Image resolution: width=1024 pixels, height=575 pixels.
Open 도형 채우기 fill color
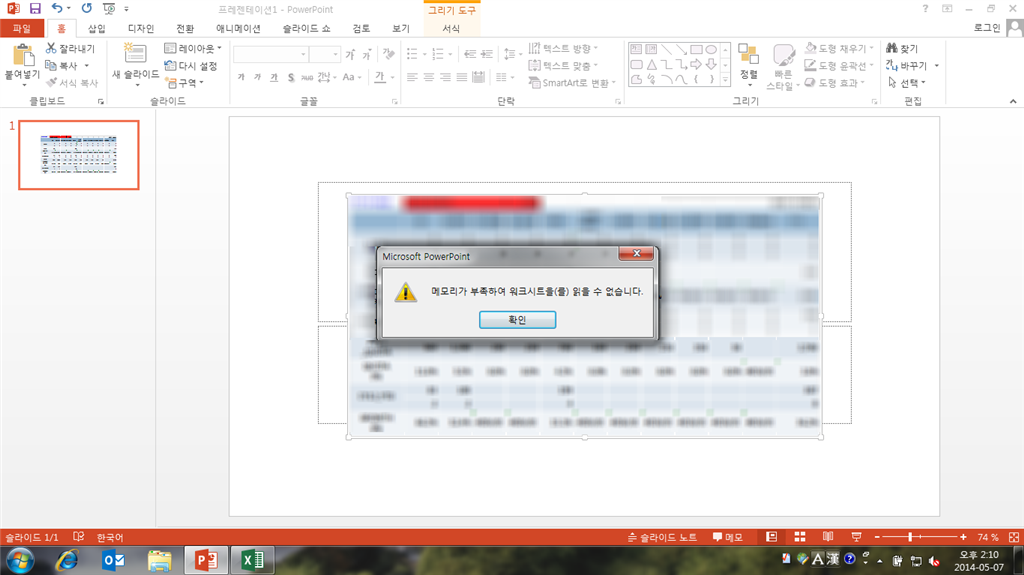pos(839,48)
